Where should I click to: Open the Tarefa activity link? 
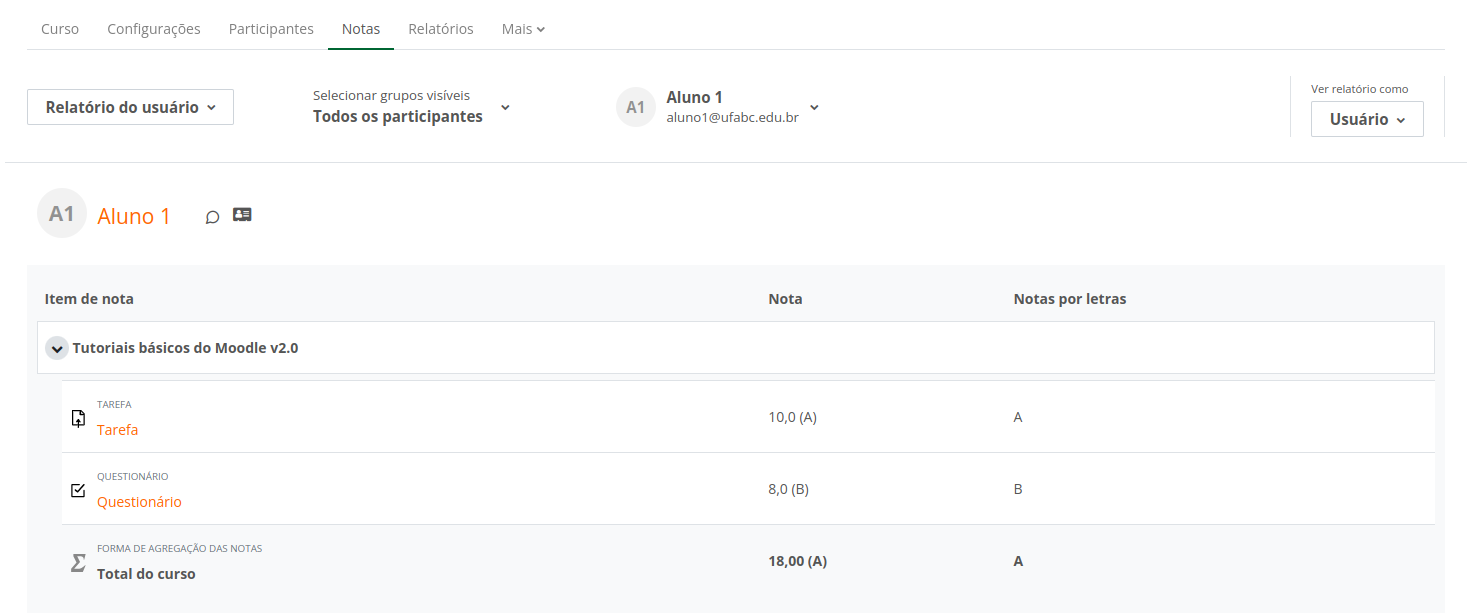pos(118,430)
